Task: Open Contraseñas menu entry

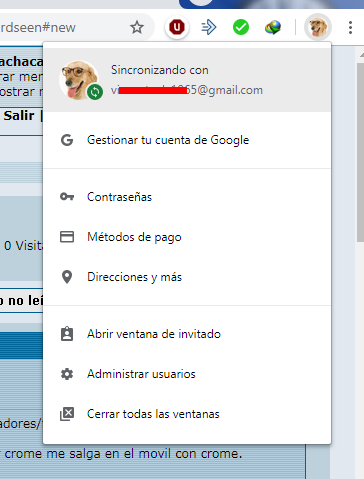Action: click(187, 197)
